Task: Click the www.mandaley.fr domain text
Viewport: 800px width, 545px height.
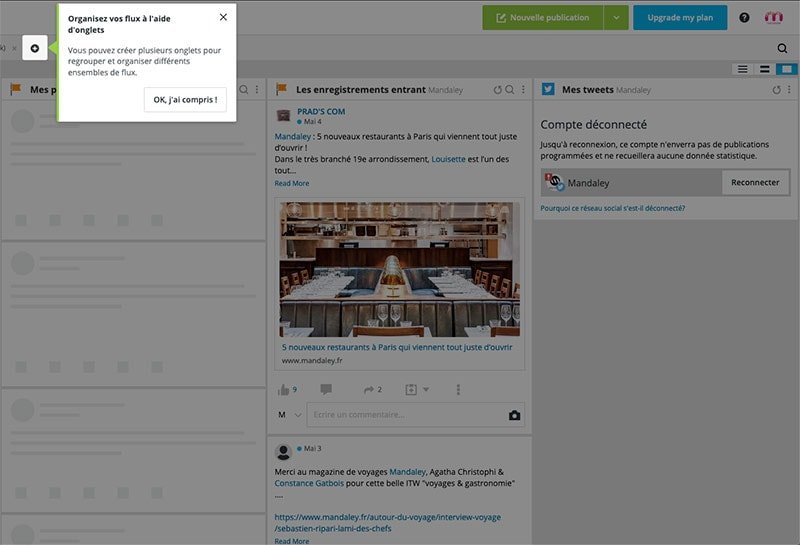Action: tap(312, 360)
